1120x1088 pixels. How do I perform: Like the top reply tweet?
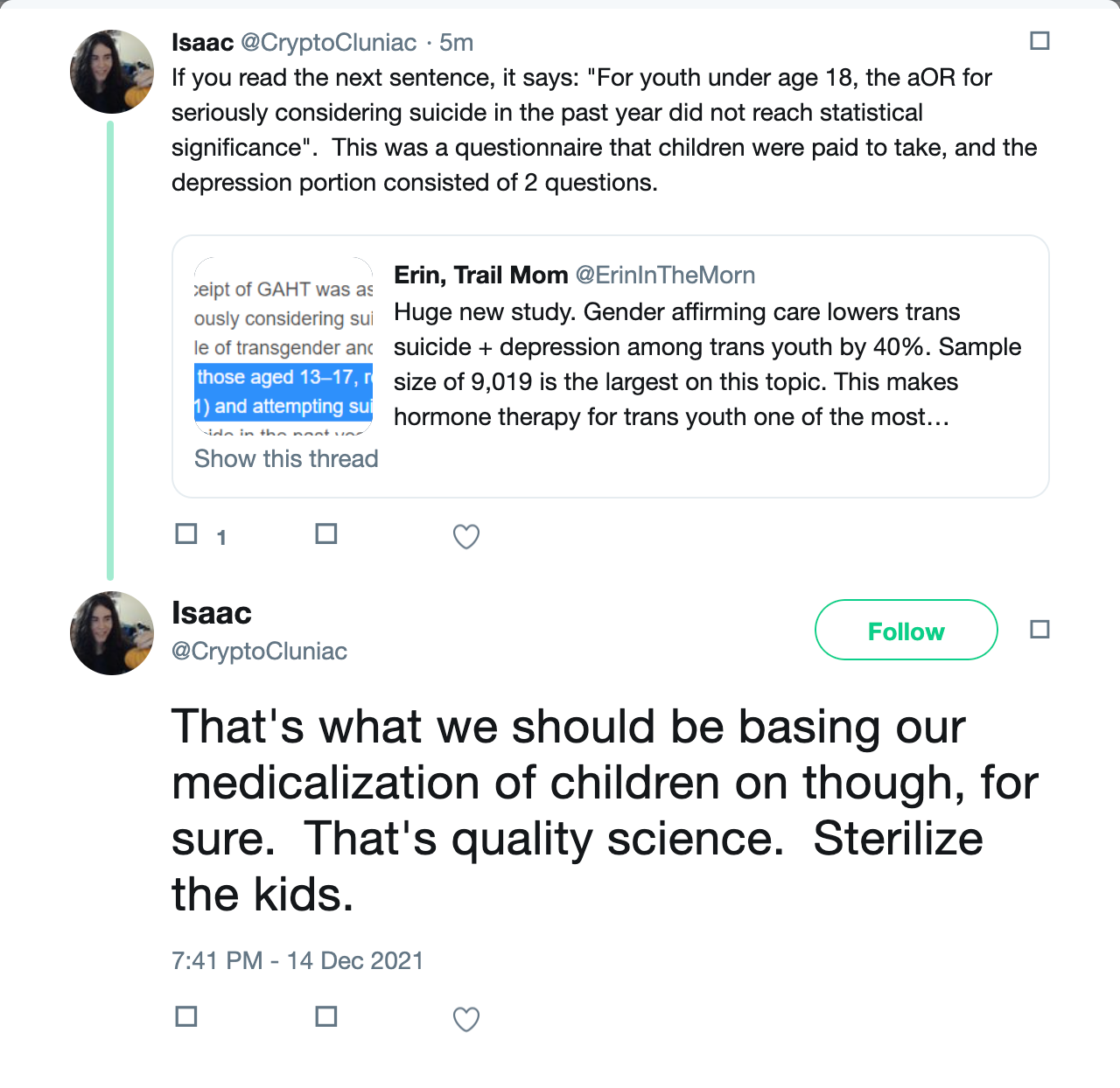pos(465,536)
